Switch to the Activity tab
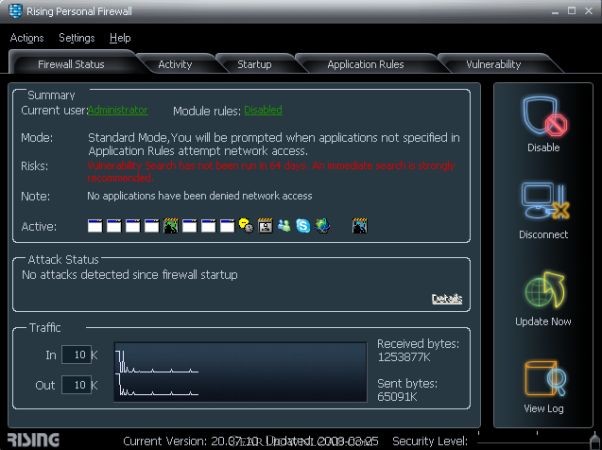This screenshot has width=602, height=450. [x=175, y=64]
